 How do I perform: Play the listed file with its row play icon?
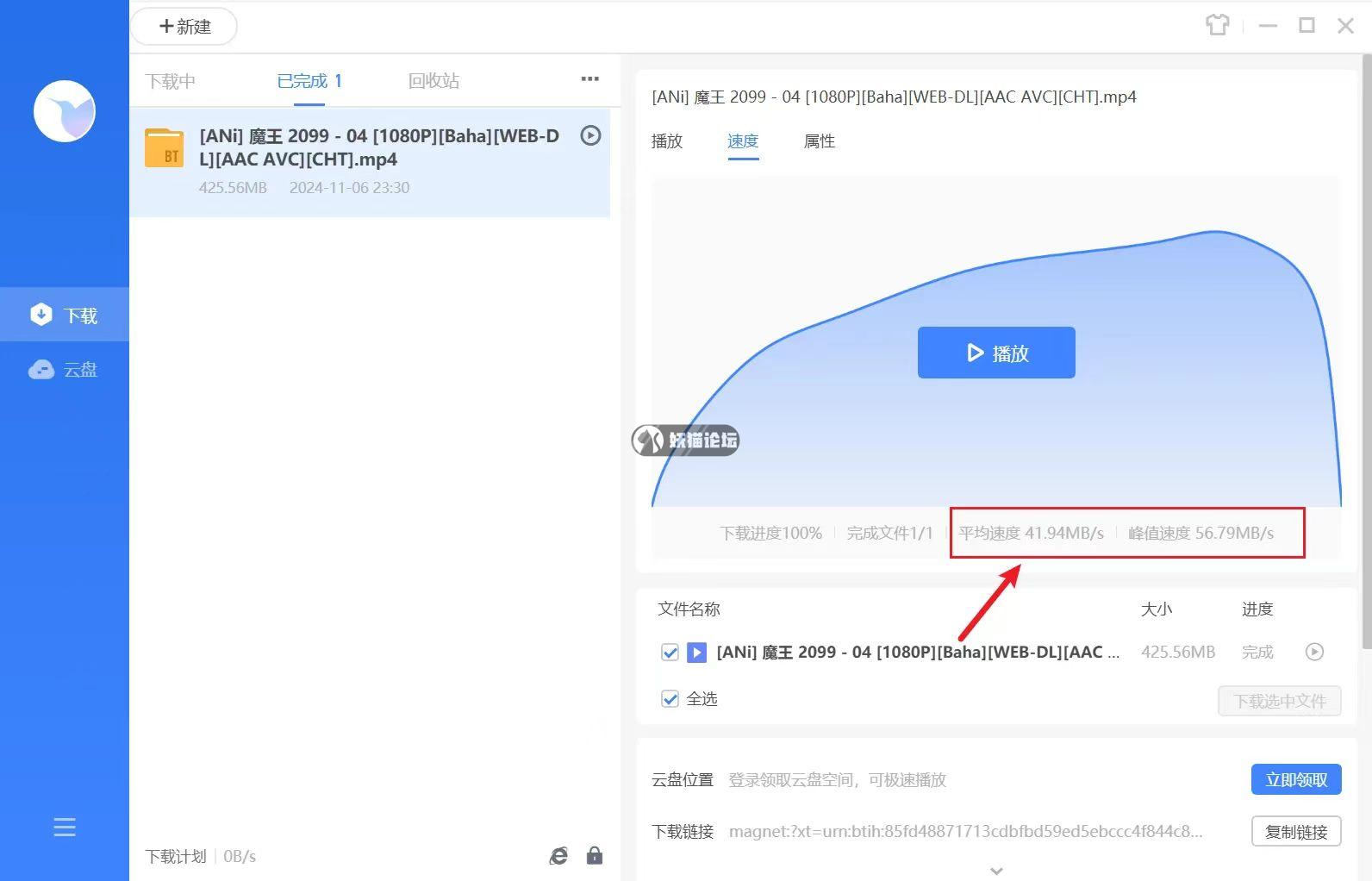pos(1314,652)
